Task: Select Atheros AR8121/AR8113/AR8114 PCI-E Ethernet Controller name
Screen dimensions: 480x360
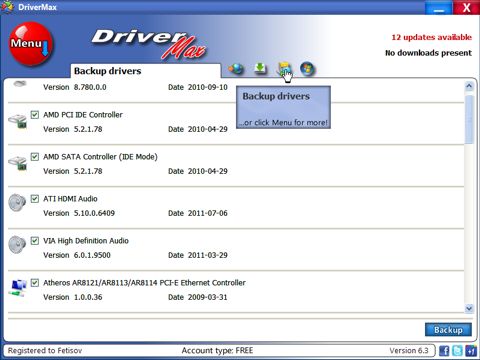Action: [x=144, y=283]
